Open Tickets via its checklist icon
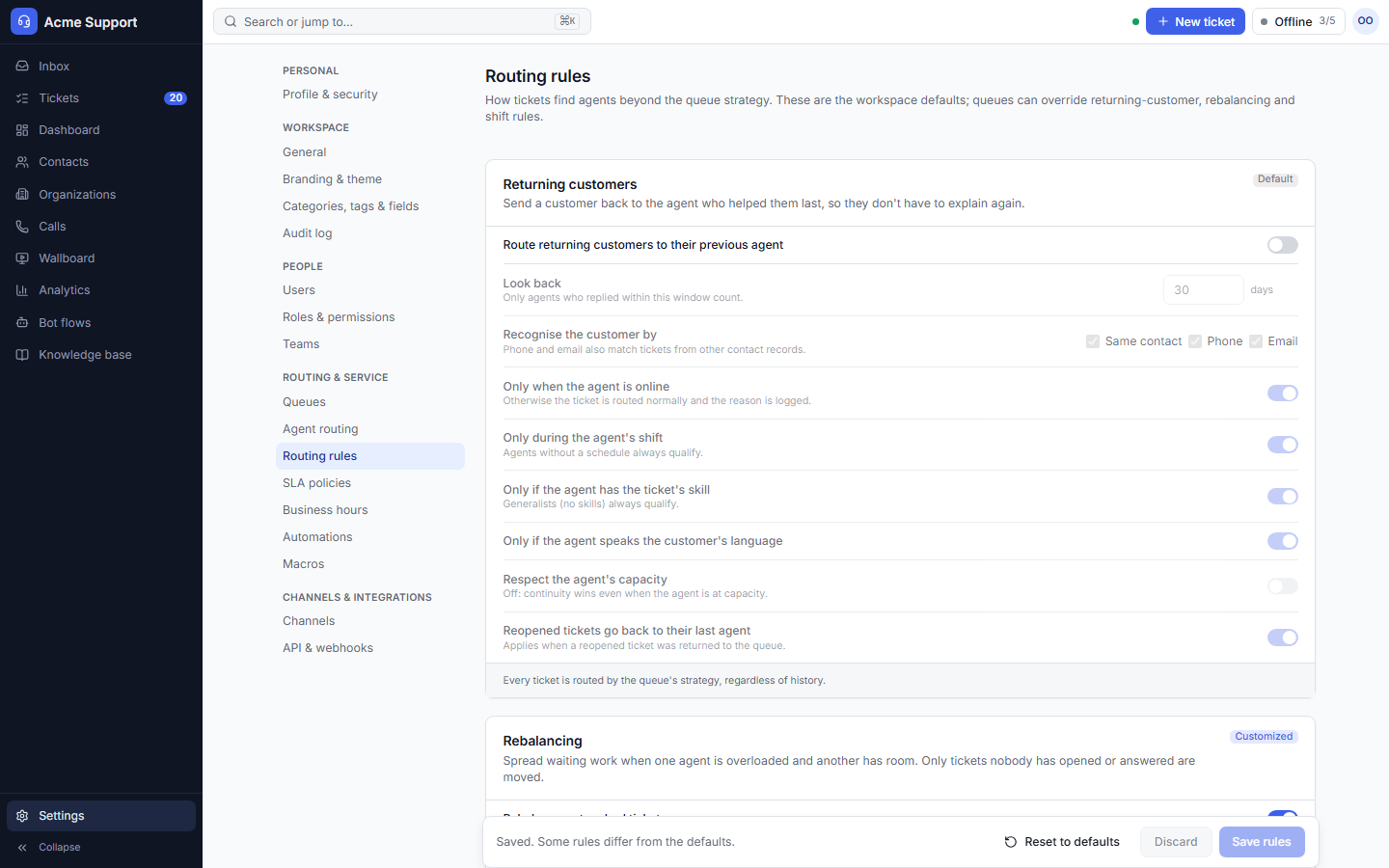 (x=22, y=98)
